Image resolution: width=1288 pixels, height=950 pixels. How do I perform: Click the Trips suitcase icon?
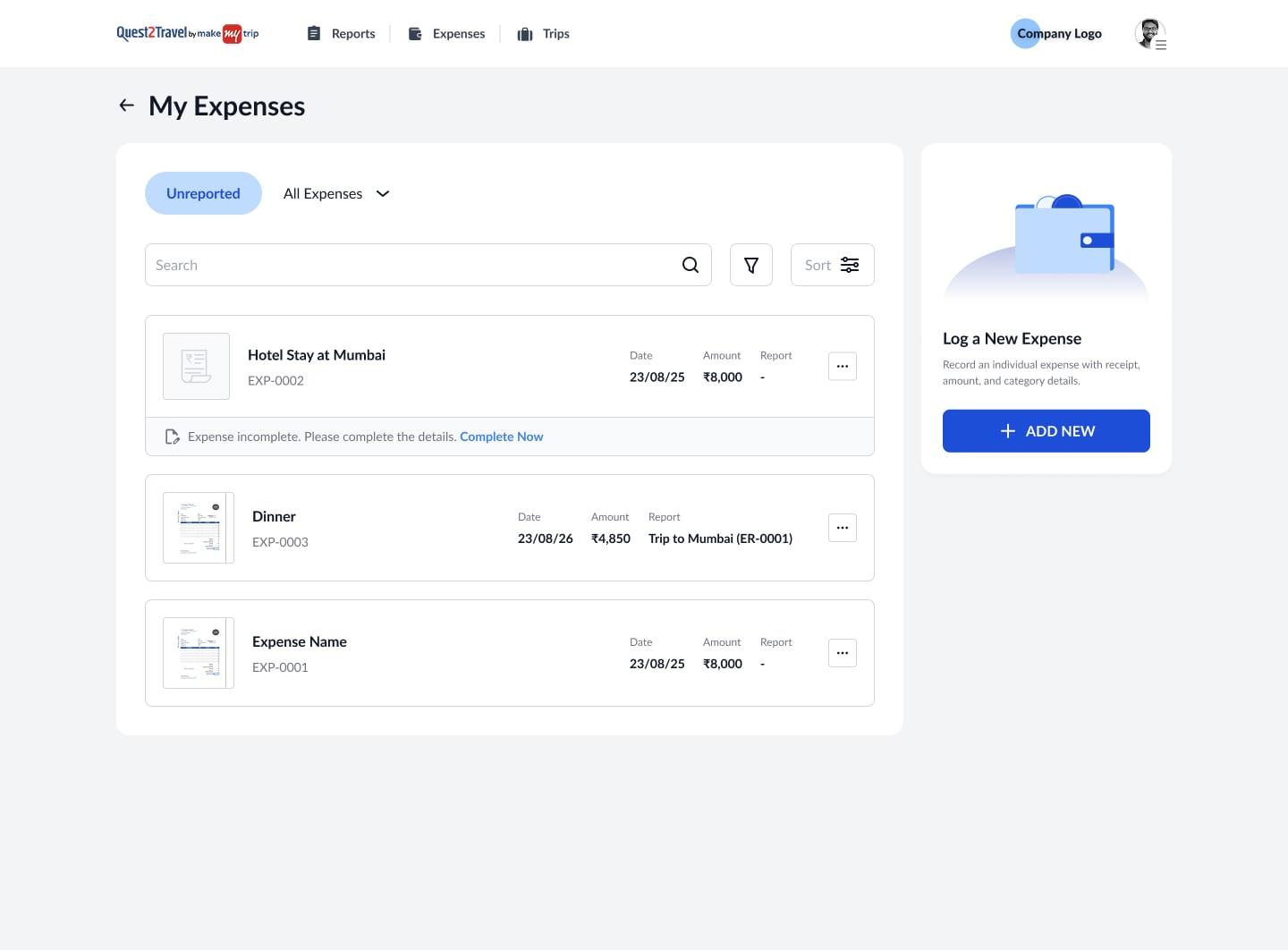point(525,34)
